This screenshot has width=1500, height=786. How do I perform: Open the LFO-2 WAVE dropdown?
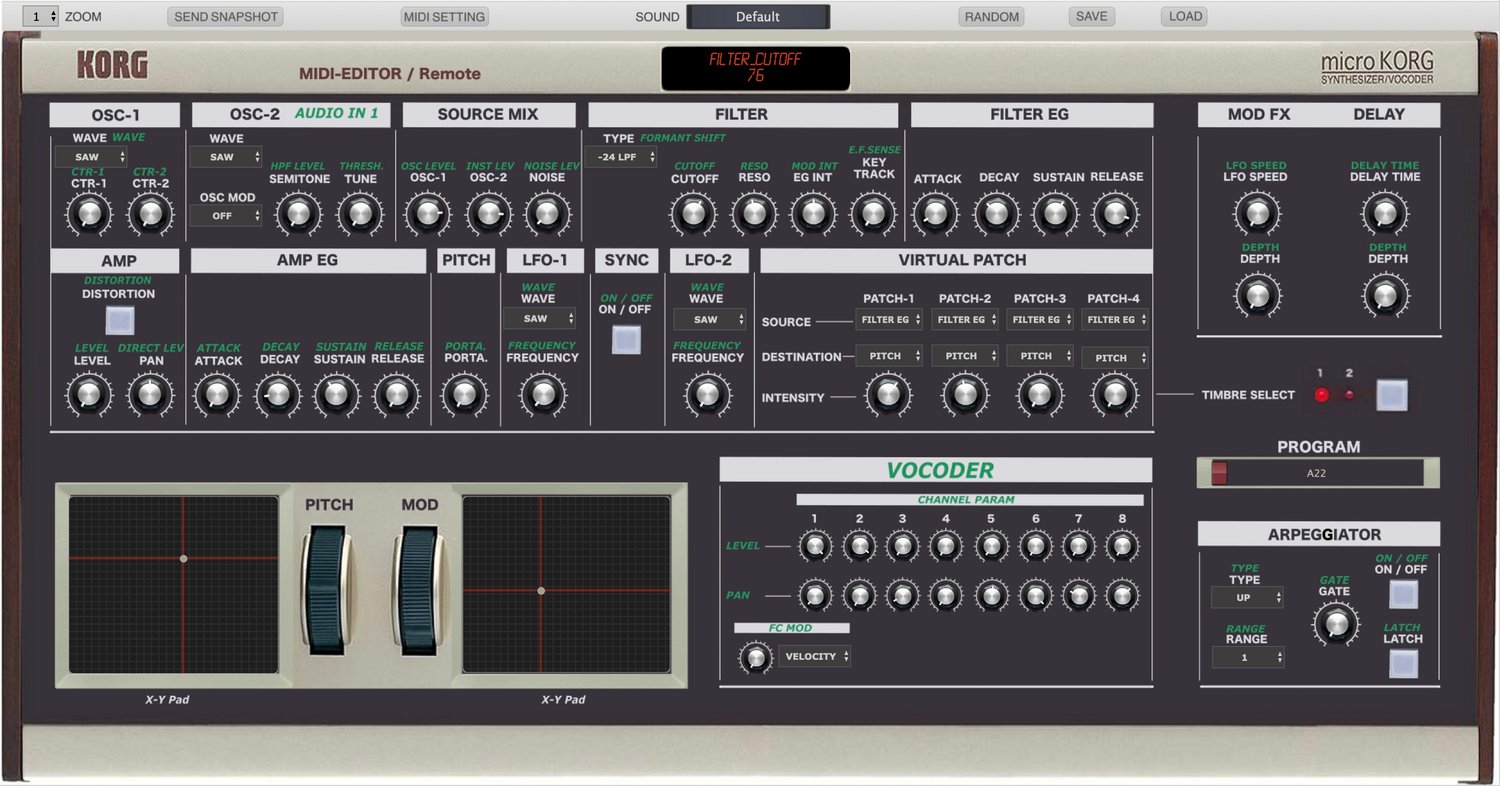[x=709, y=319]
